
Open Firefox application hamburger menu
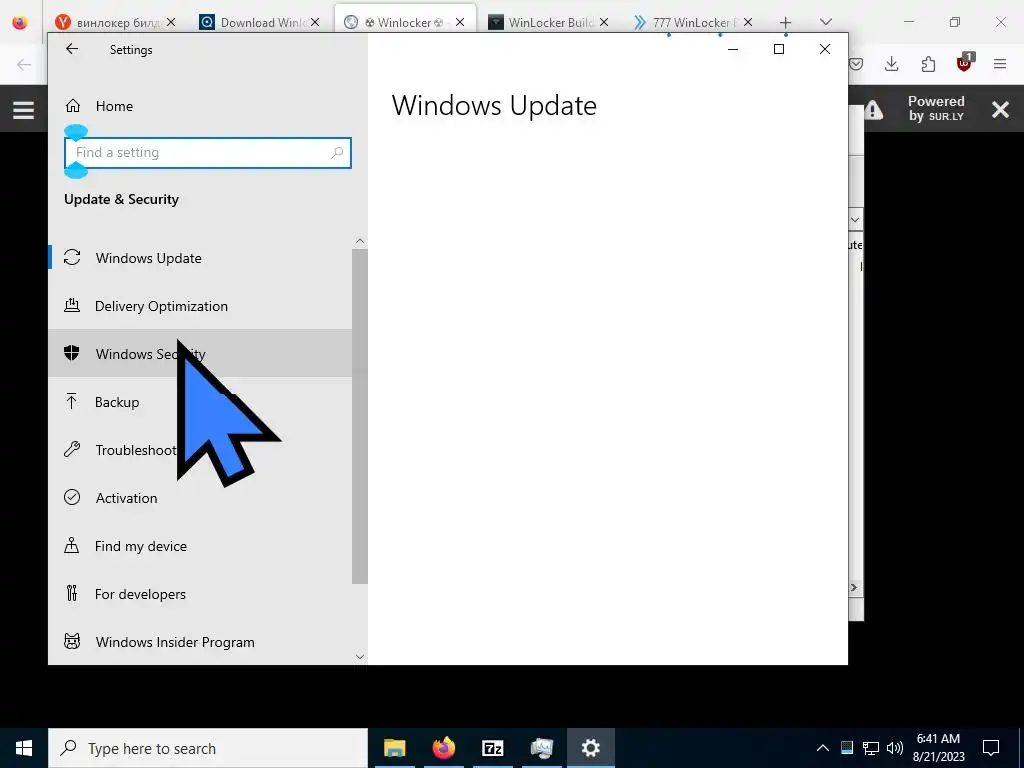click(x=1000, y=64)
